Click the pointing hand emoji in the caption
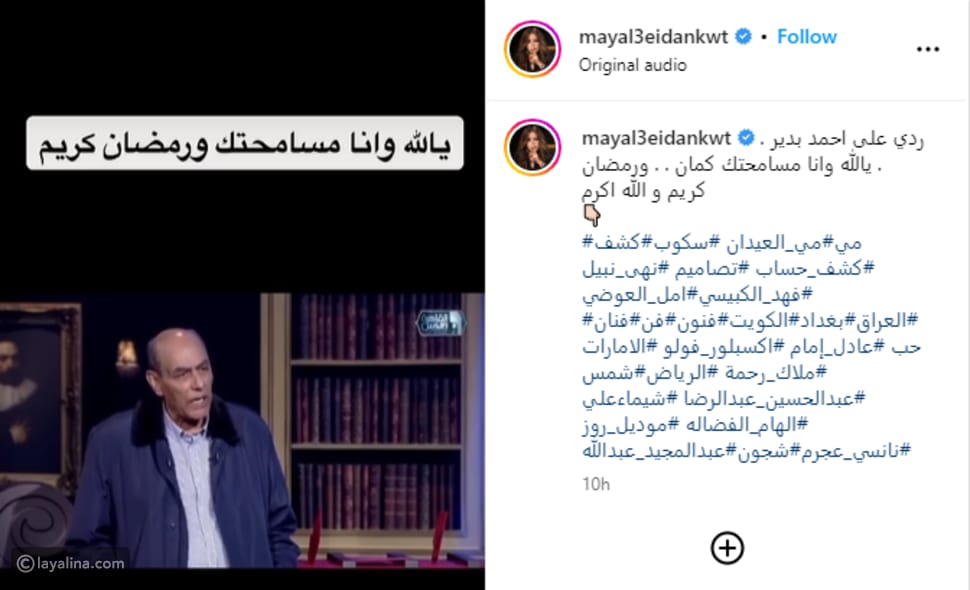Screen dimensions: 970x590 592,215
